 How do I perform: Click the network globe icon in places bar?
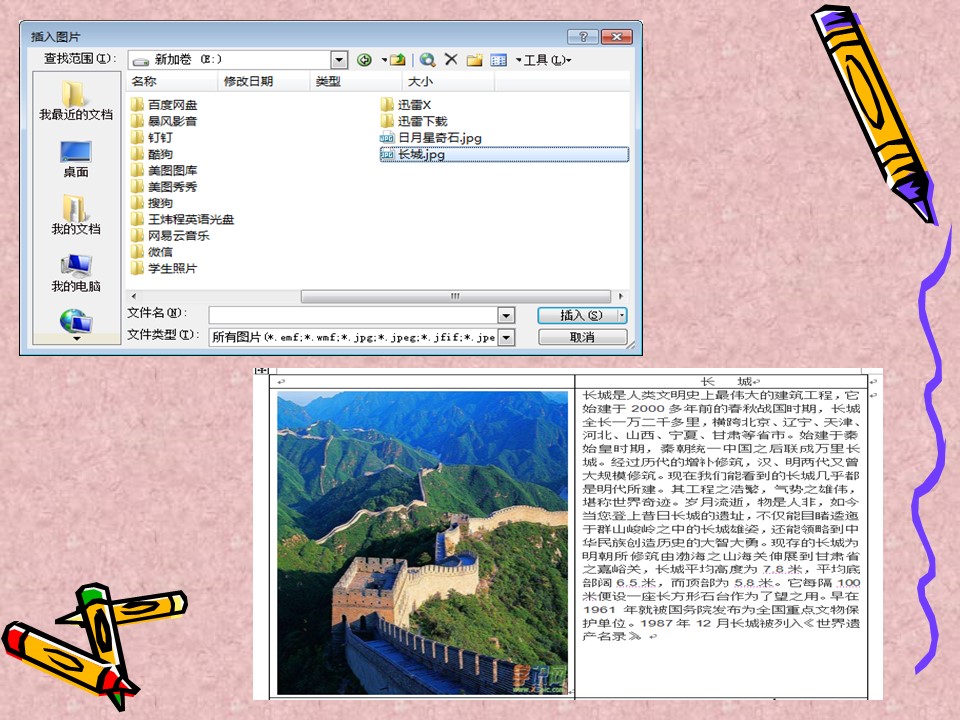tap(76, 320)
